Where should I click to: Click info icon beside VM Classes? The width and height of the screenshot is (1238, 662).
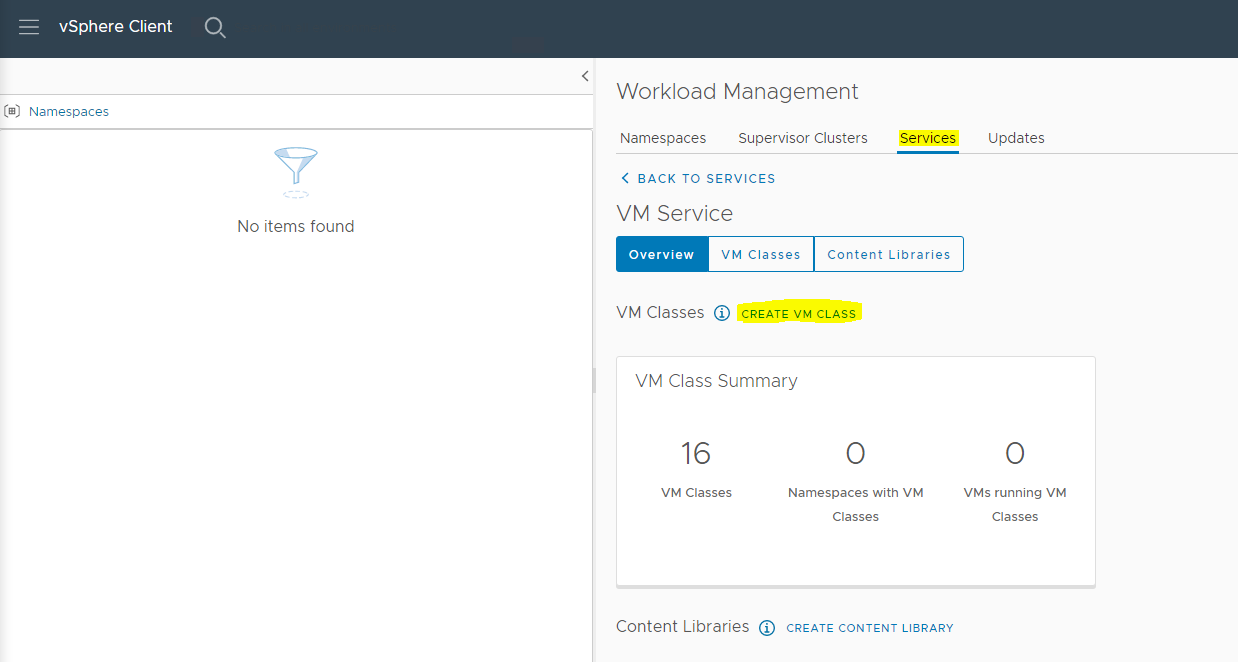click(722, 313)
